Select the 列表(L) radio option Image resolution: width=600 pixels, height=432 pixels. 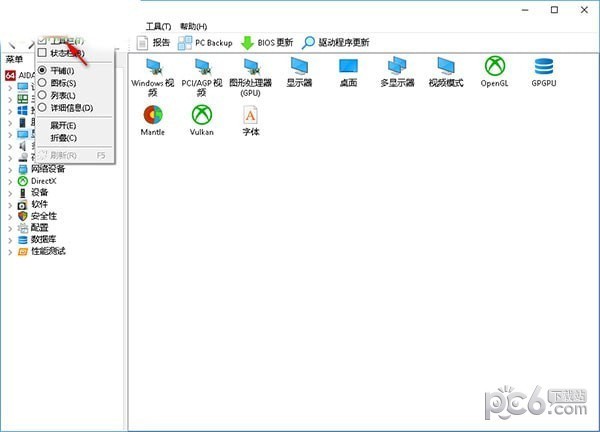tap(42, 95)
